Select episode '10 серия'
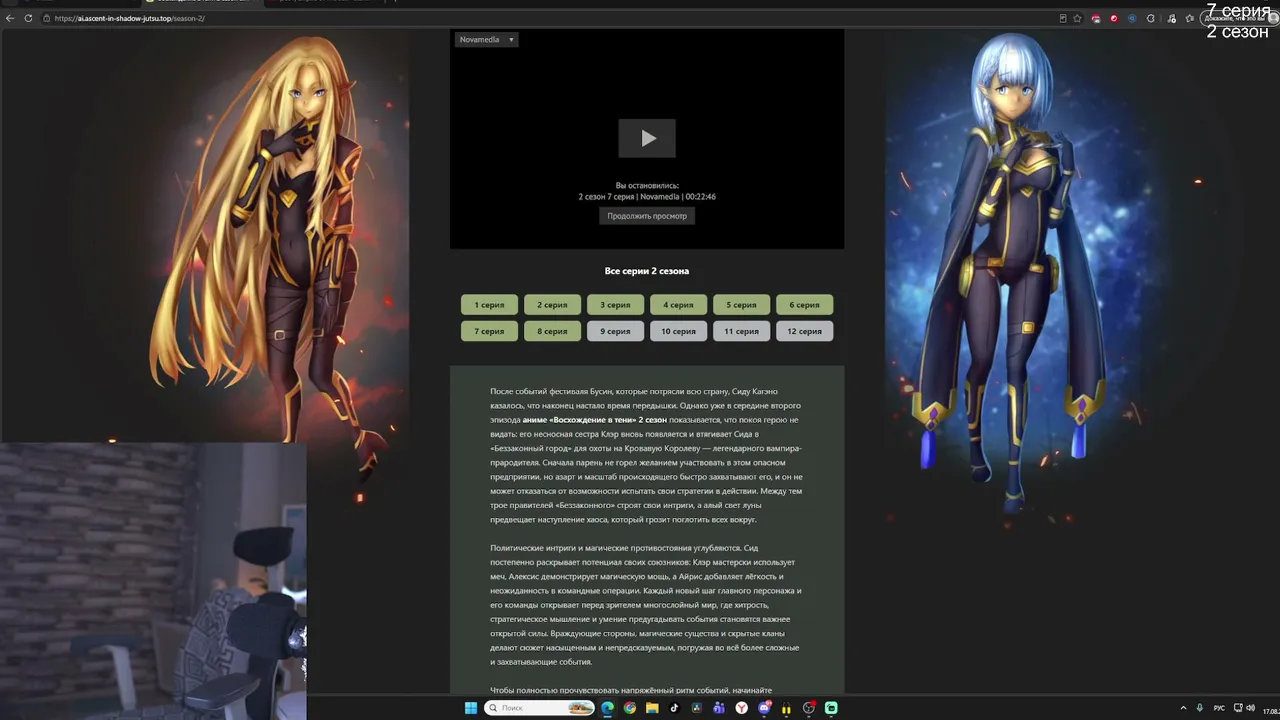Screen dimensions: 1280x720 point(678,331)
